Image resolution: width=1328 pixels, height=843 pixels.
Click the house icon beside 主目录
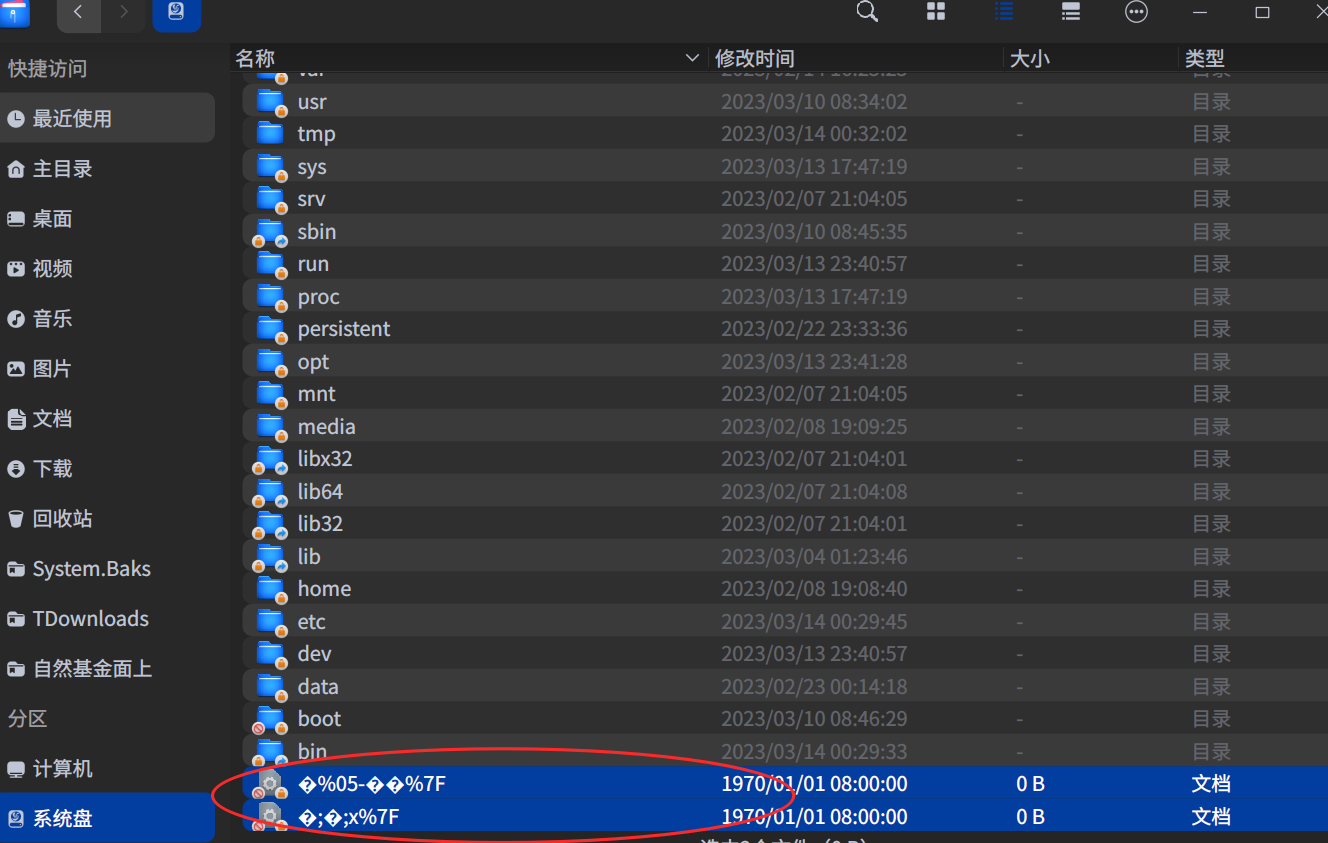point(16,169)
